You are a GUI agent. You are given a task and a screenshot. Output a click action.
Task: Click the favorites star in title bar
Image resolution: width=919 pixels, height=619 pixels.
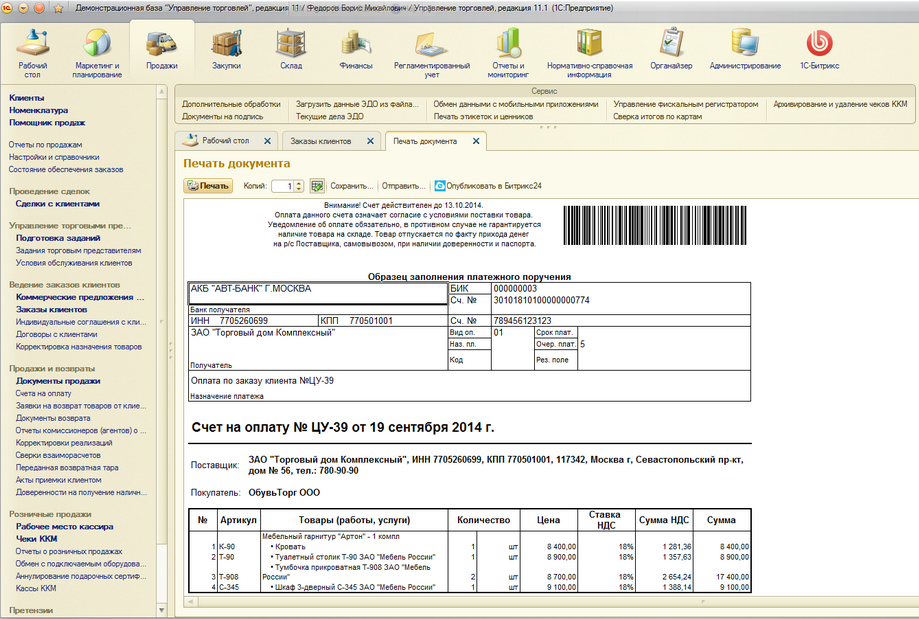[58, 8]
